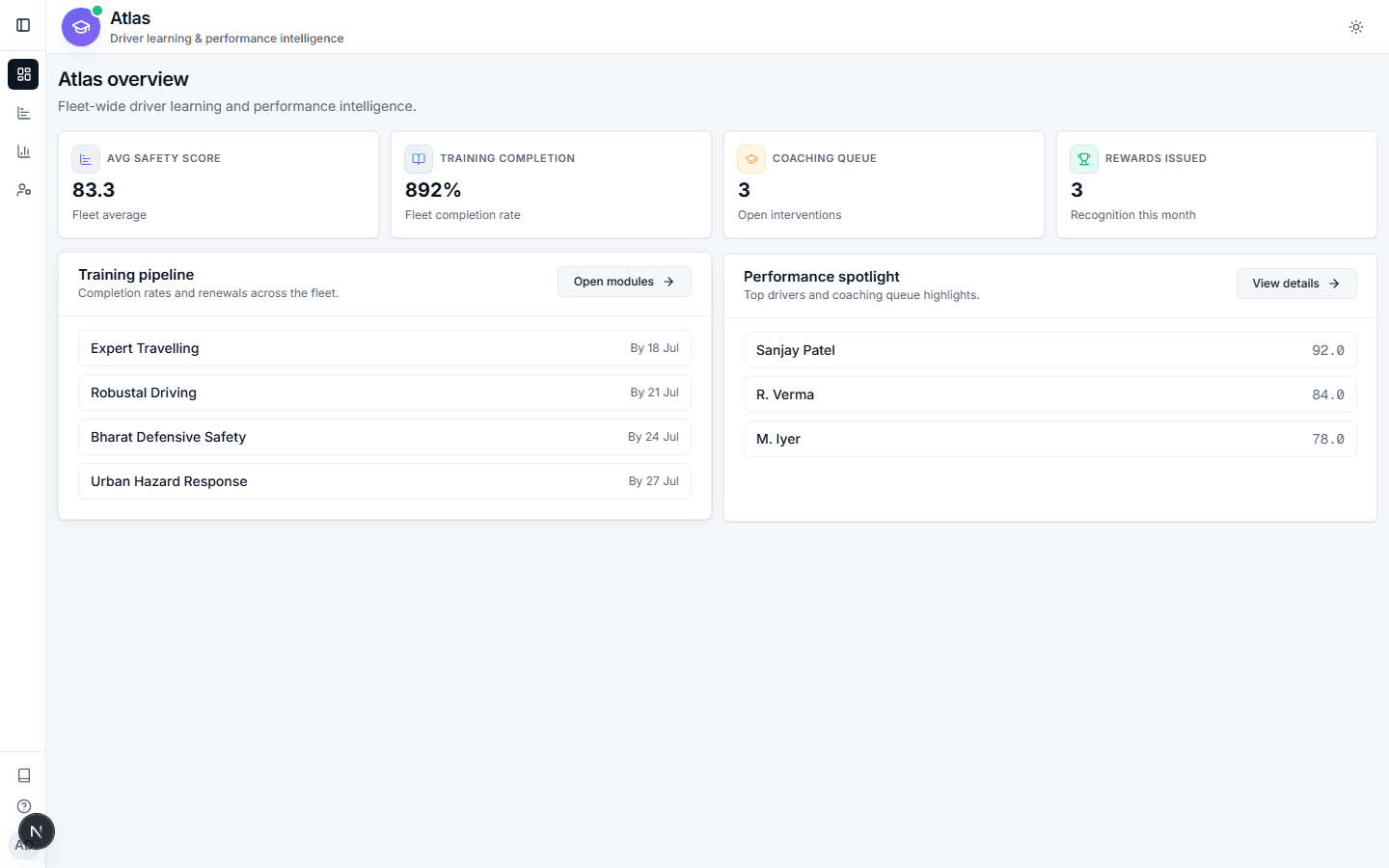Select the Robustal Driving training row
Image resolution: width=1389 pixels, height=868 pixels.
pyautogui.click(x=385, y=393)
